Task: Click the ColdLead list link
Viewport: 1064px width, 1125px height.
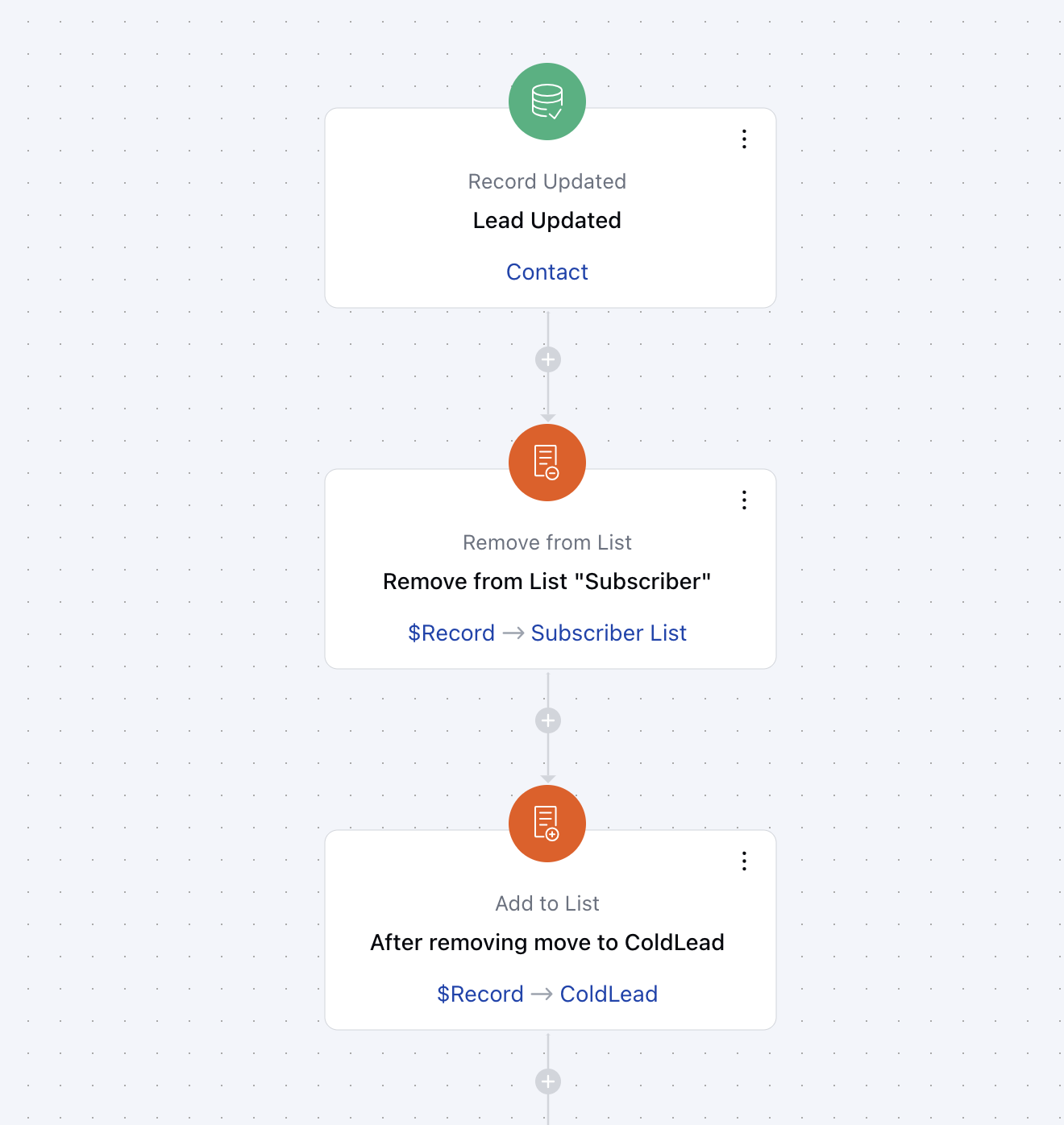Action: tap(609, 994)
